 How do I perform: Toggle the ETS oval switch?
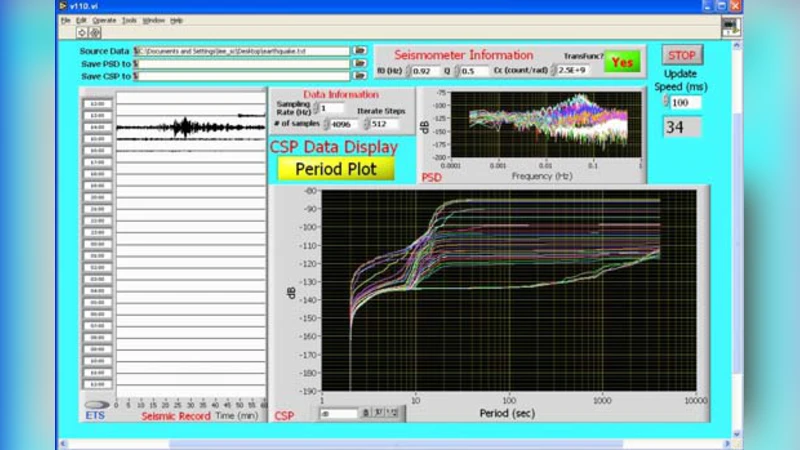click(x=96, y=405)
